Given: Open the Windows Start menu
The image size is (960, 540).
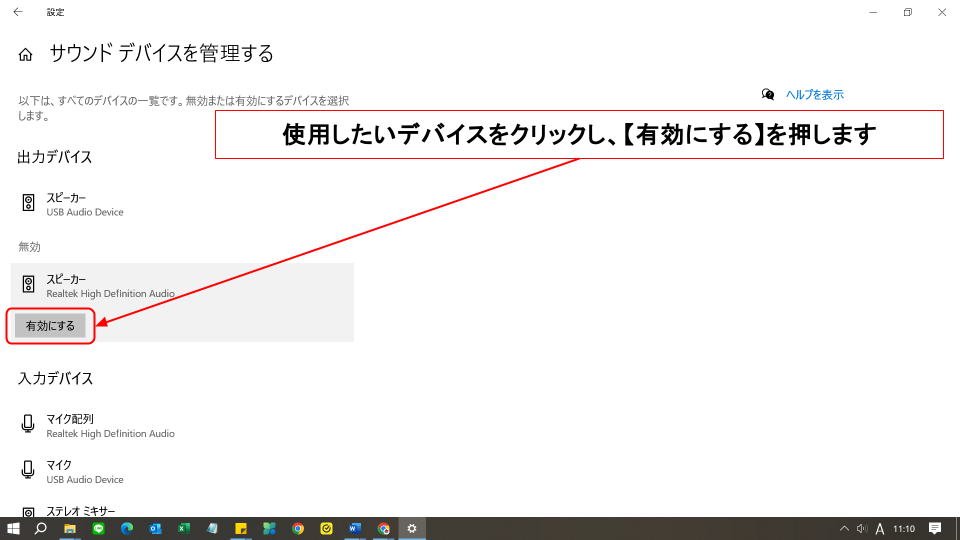Looking at the screenshot, I should [x=14, y=528].
